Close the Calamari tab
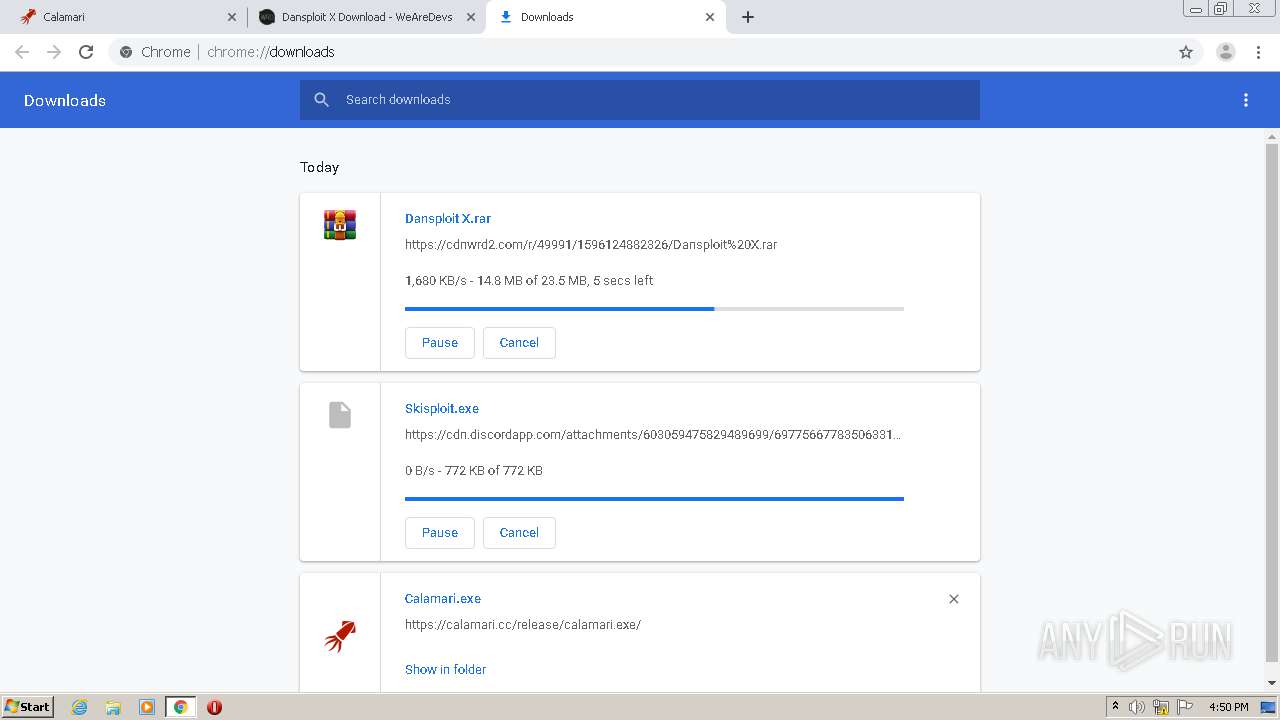The image size is (1280, 720). [x=232, y=17]
